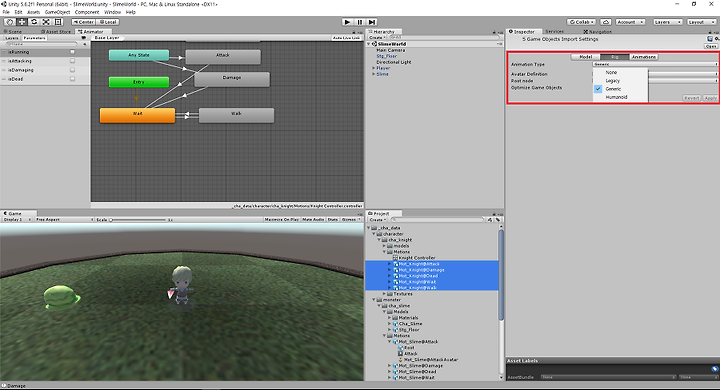Toggle the isRunning parameter checkbox
This screenshot has height=390, width=720.
pos(72,52)
